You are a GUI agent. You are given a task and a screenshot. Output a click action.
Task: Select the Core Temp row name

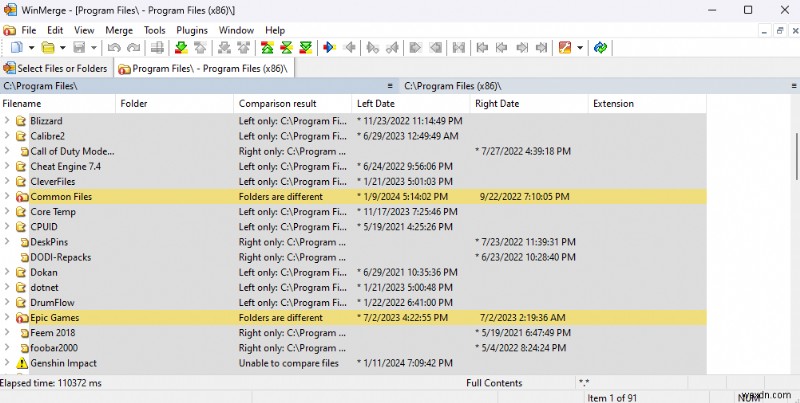(x=53, y=212)
